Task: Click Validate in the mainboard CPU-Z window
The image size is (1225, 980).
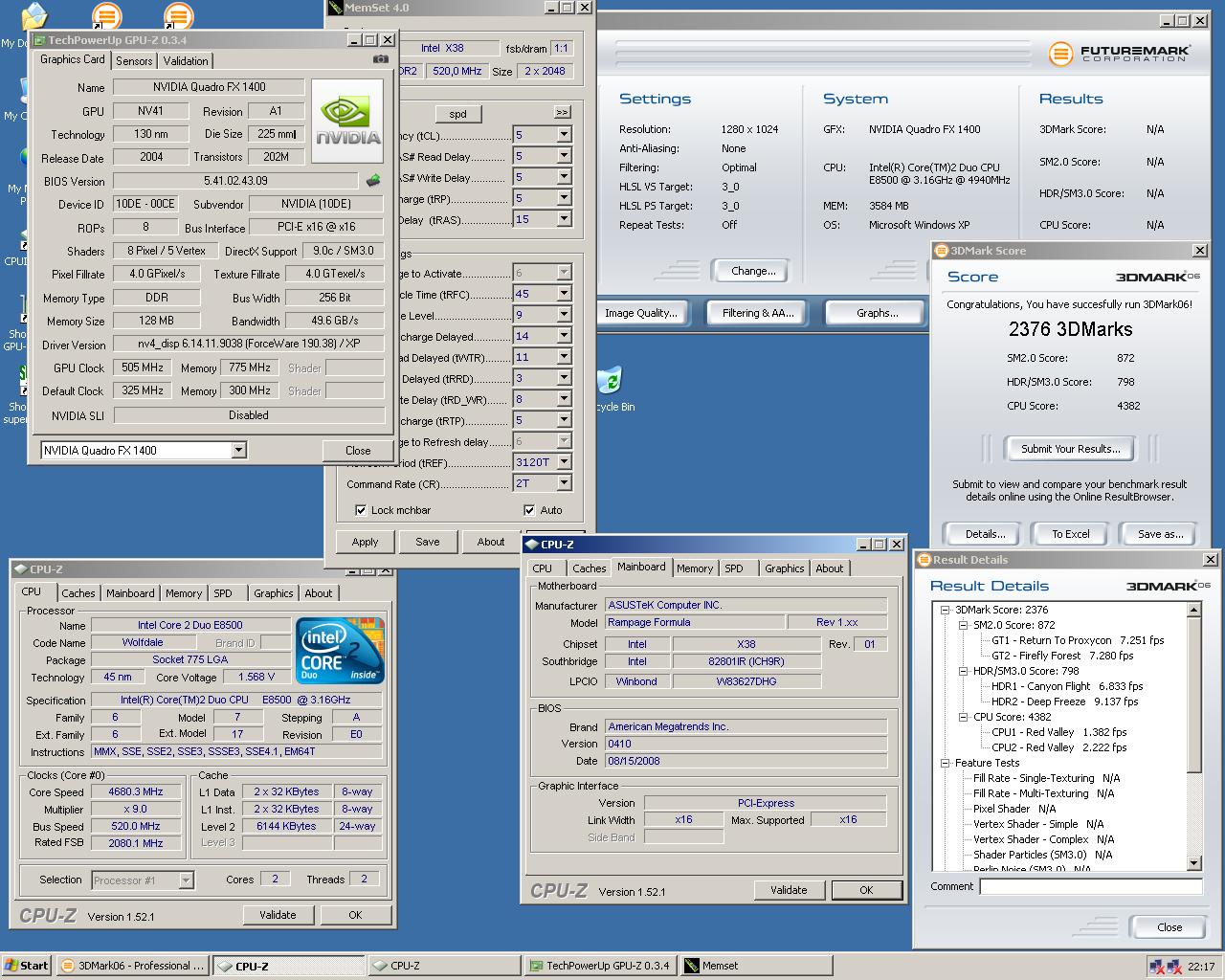Action: pos(789,890)
